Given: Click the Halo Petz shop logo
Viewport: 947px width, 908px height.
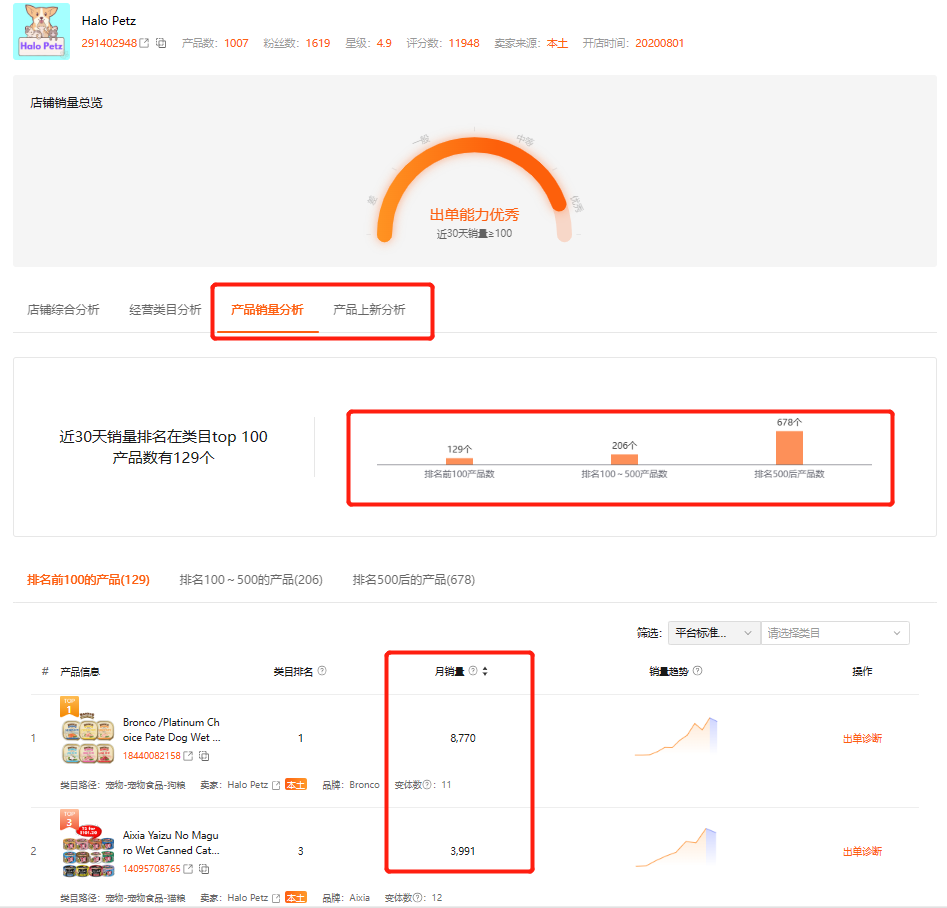Looking at the screenshot, I should (x=41, y=31).
